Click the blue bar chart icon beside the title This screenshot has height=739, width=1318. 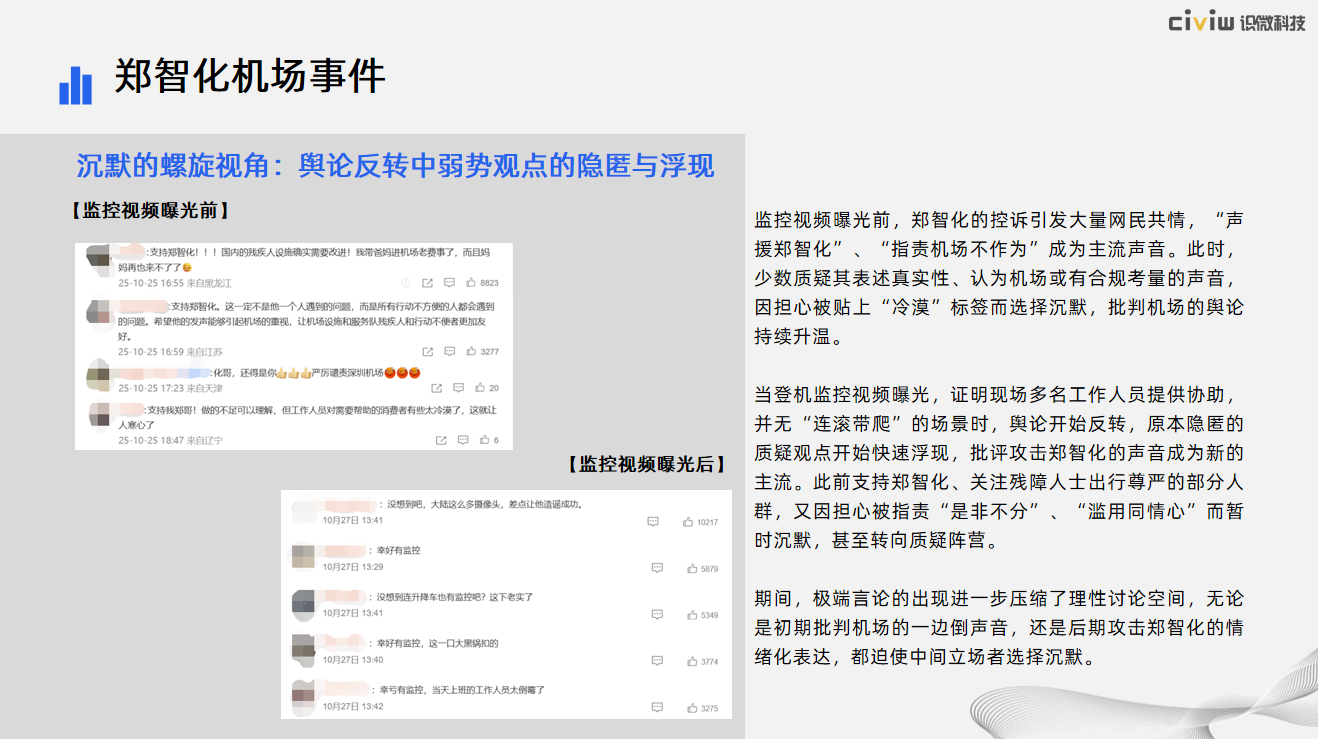point(75,85)
